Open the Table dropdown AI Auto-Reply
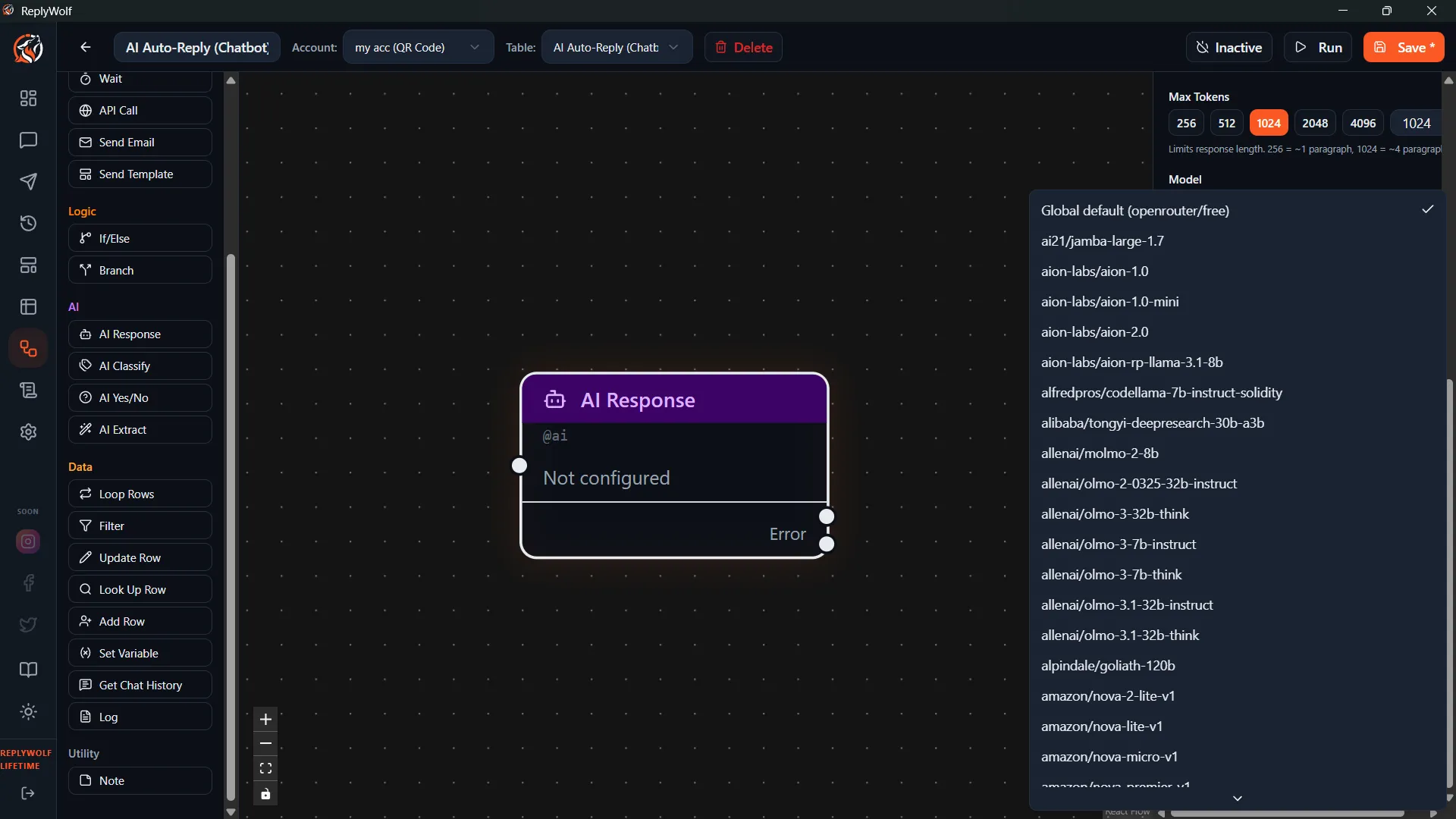Image resolution: width=1456 pixels, height=819 pixels. click(617, 47)
